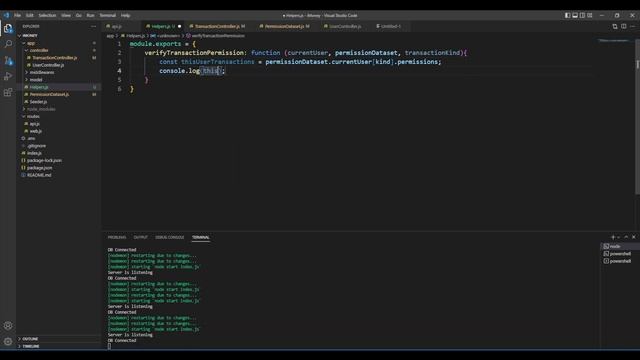
Task: Click the open changes icon in the editor toolbar
Action: pyautogui.click(x=615, y=26)
